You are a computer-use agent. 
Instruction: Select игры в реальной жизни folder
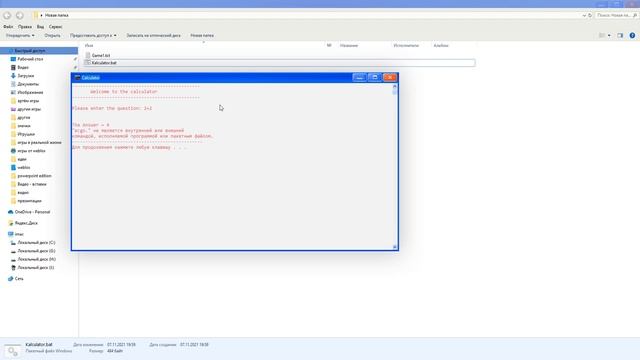[39, 143]
